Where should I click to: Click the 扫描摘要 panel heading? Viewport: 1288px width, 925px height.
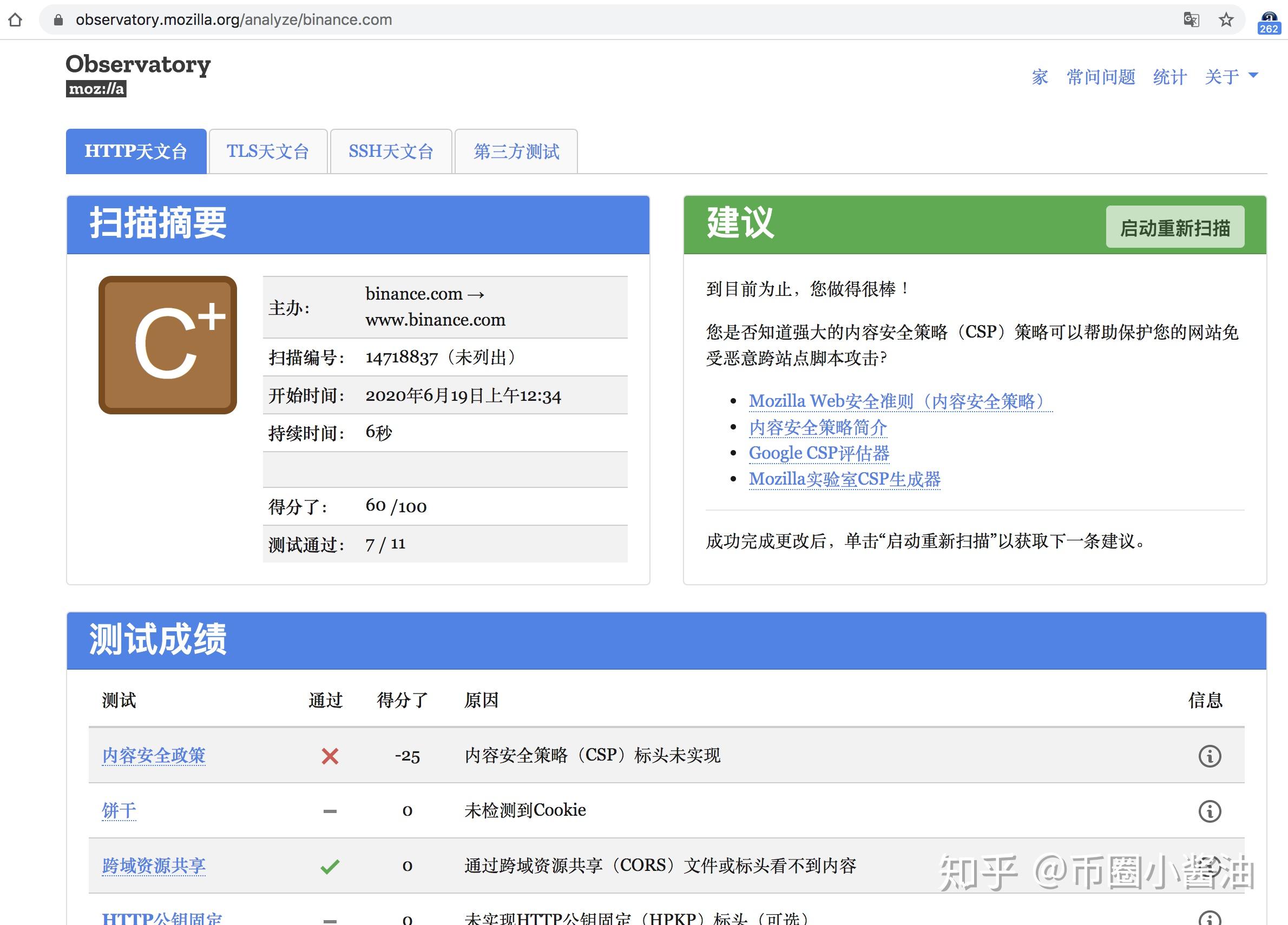[x=158, y=223]
